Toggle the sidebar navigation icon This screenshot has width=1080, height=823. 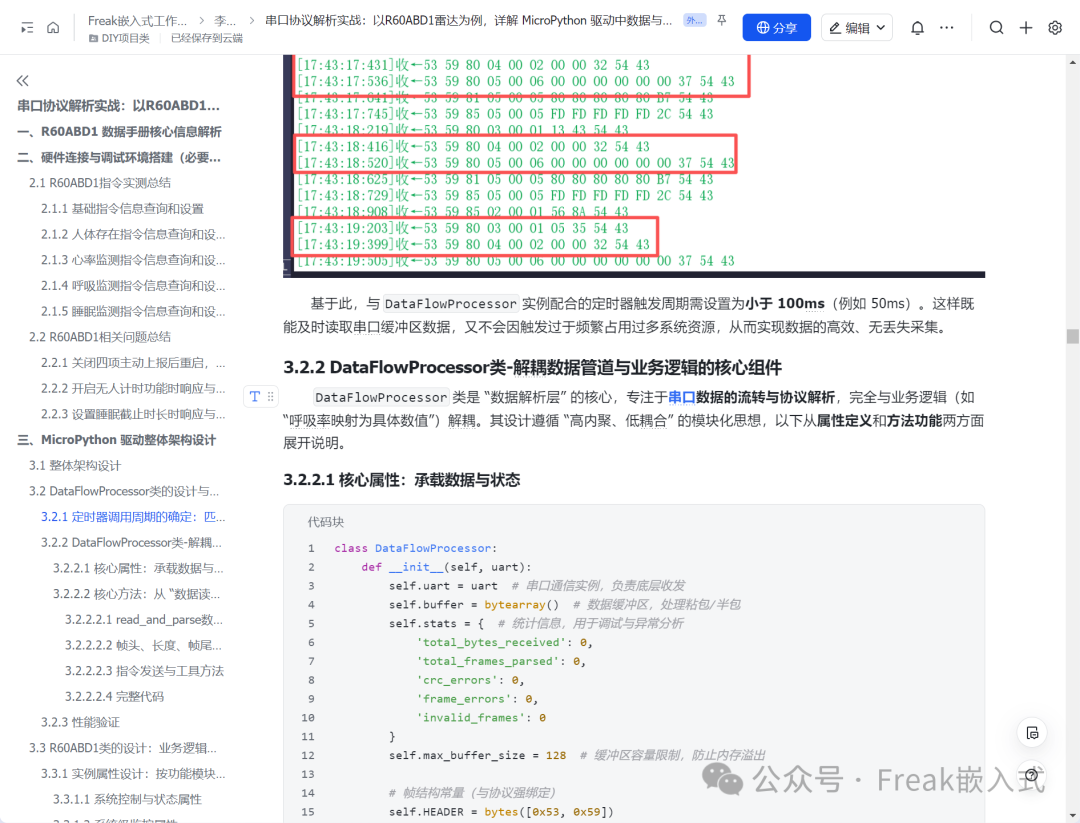pos(27,28)
